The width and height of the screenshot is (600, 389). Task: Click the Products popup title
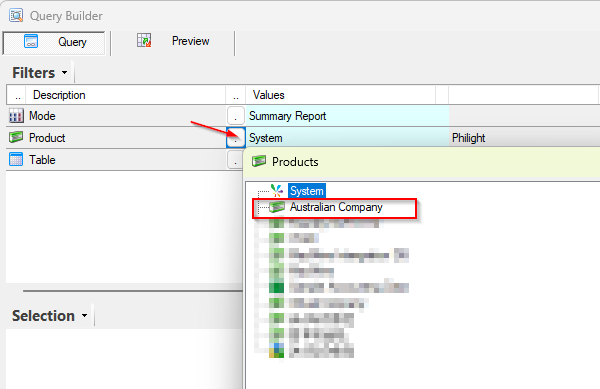pos(295,162)
